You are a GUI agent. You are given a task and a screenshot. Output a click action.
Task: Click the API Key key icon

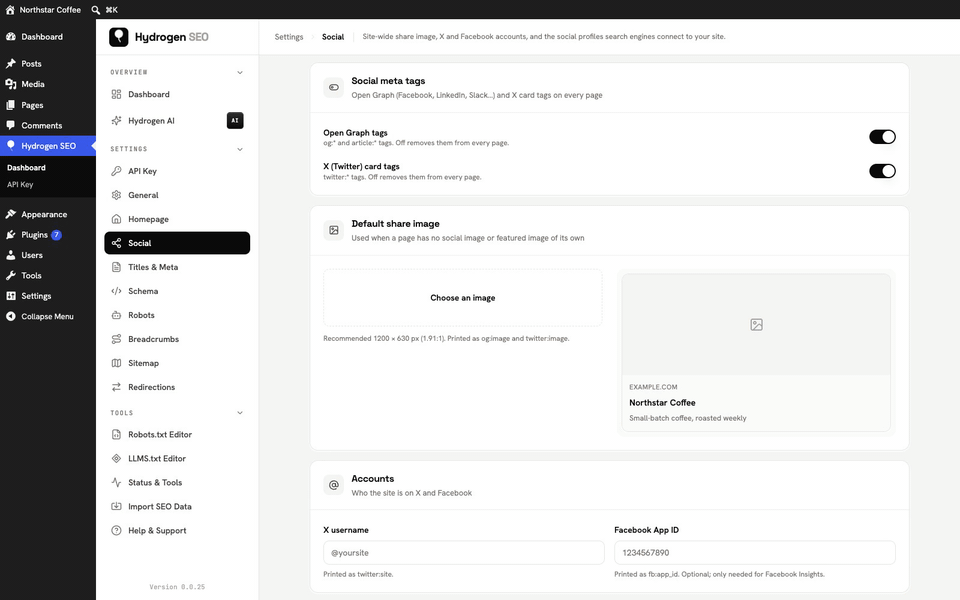coord(116,171)
